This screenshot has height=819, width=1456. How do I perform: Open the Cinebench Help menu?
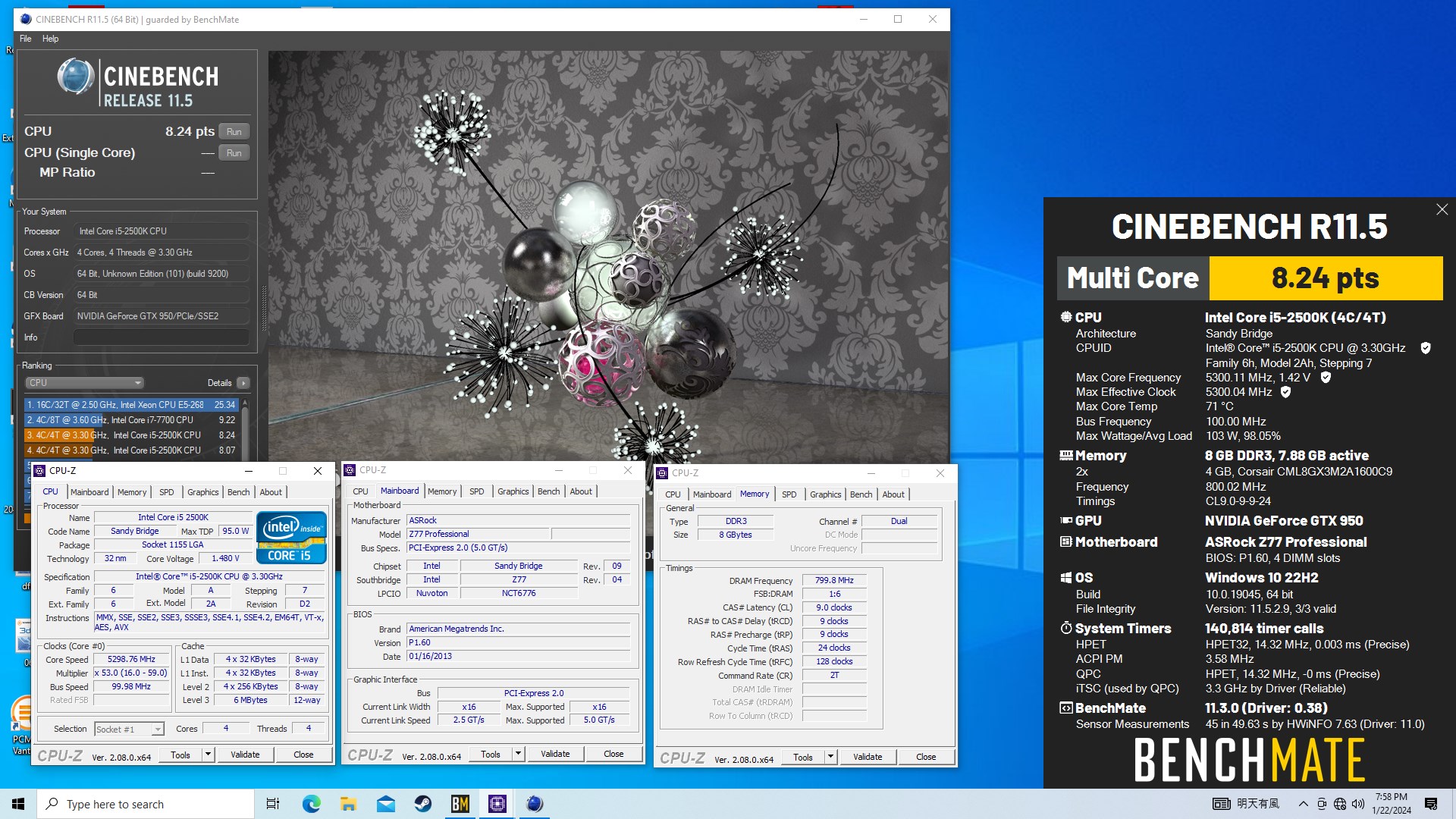(x=50, y=39)
